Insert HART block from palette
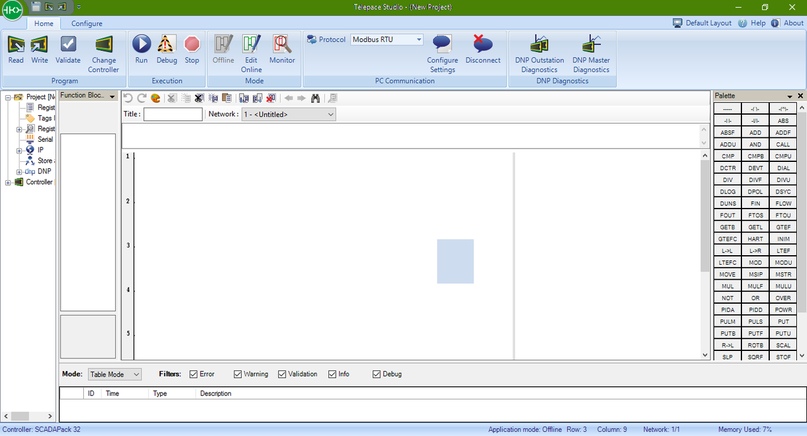Image resolution: width=807 pixels, height=436 pixels. tap(755, 239)
